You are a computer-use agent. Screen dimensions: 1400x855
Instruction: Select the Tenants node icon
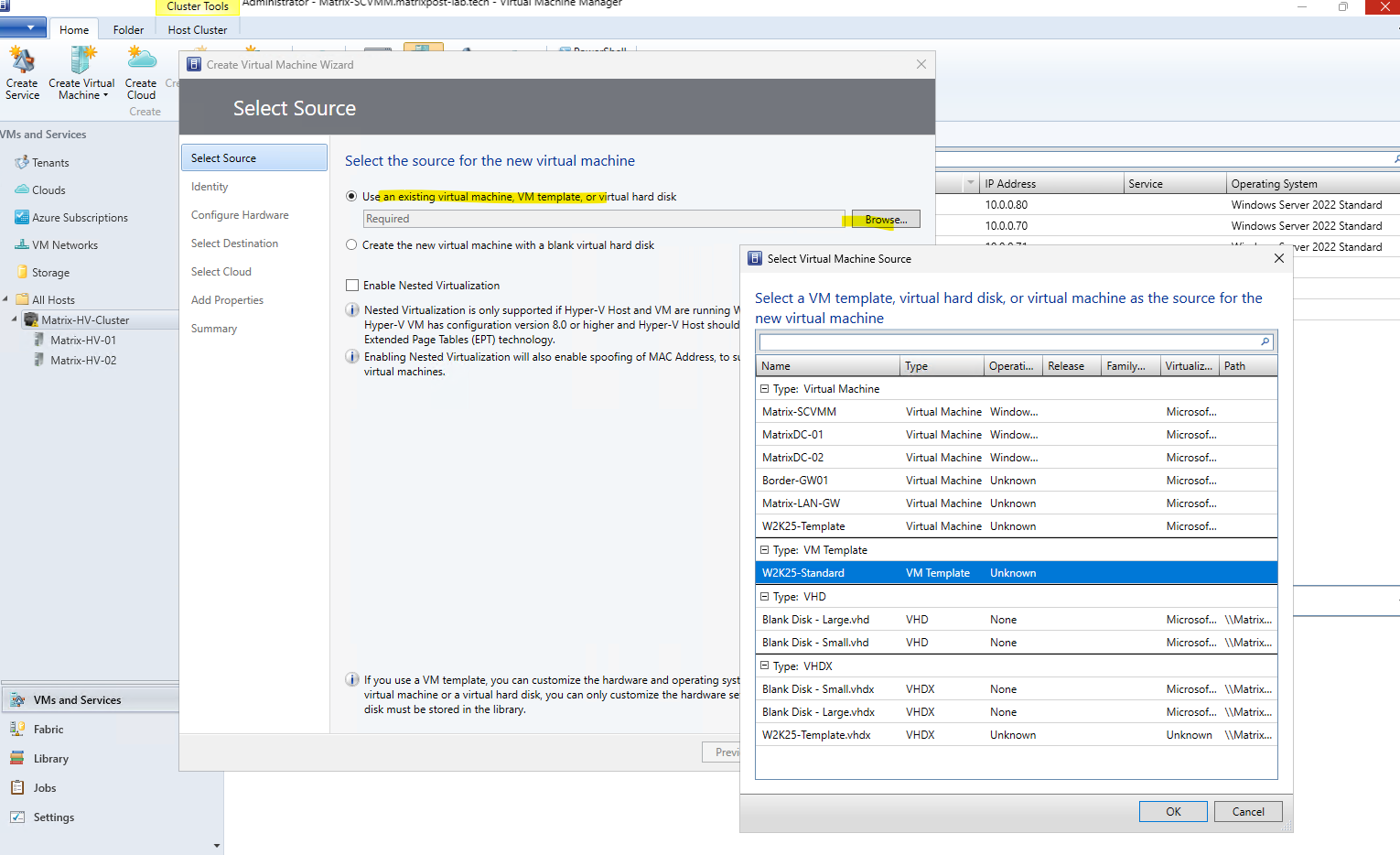click(x=22, y=163)
